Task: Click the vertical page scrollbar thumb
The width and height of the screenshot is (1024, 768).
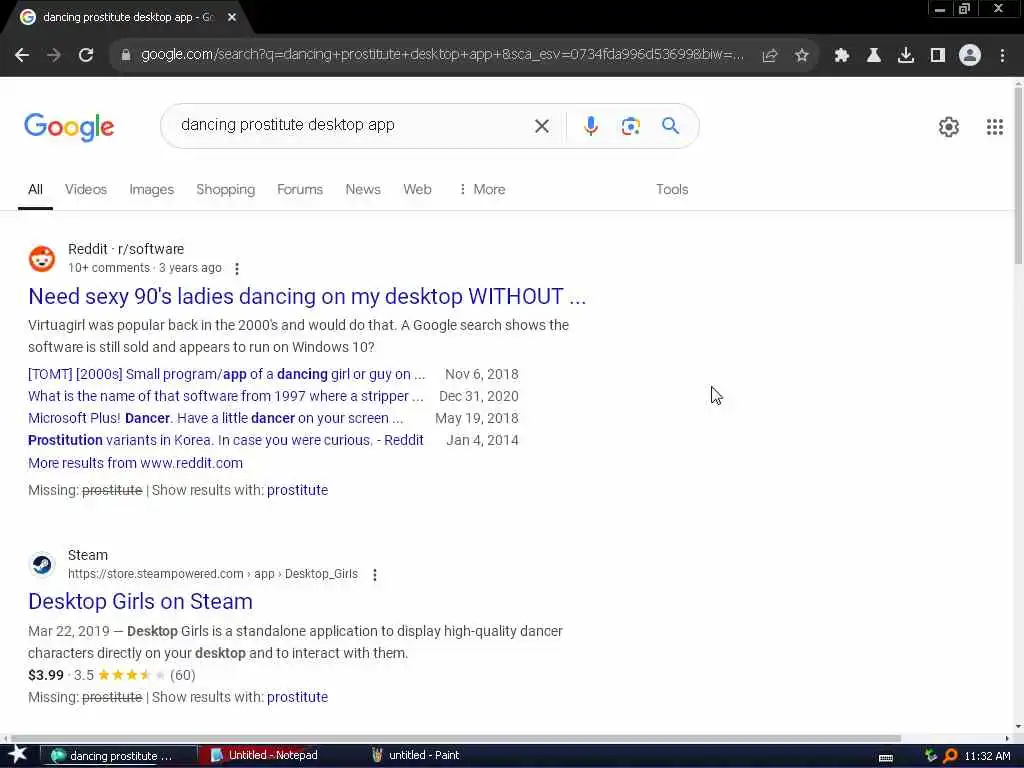Action: [x=1018, y=175]
